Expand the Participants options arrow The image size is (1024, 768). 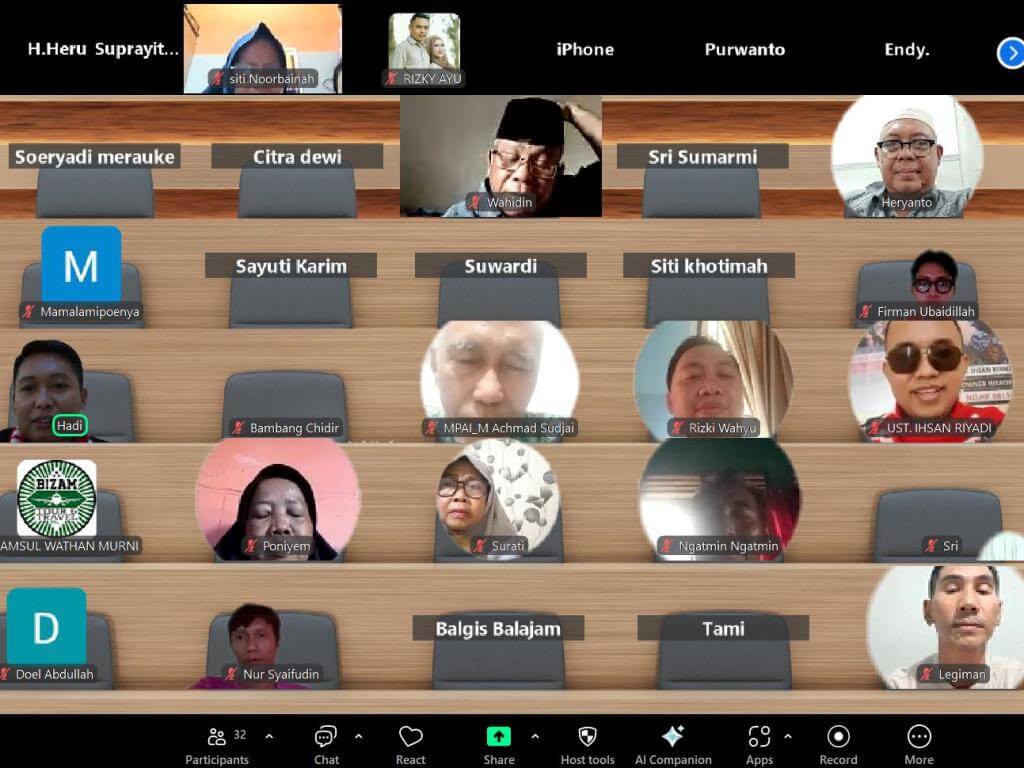pyautogui.click(x=269, y=737)
